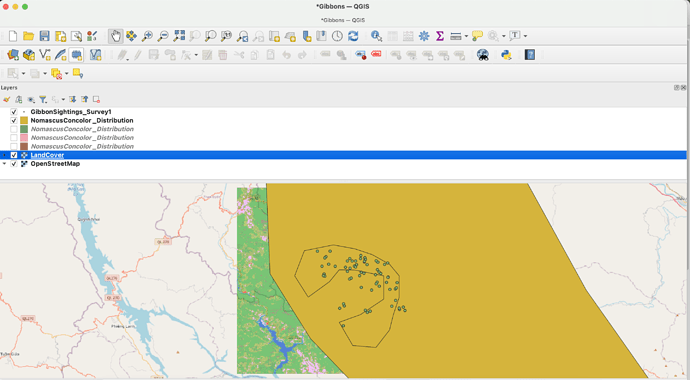Activate the Identify Features tool
The width and height of the screenshot is (690, 380).
(x=376, y=36)
